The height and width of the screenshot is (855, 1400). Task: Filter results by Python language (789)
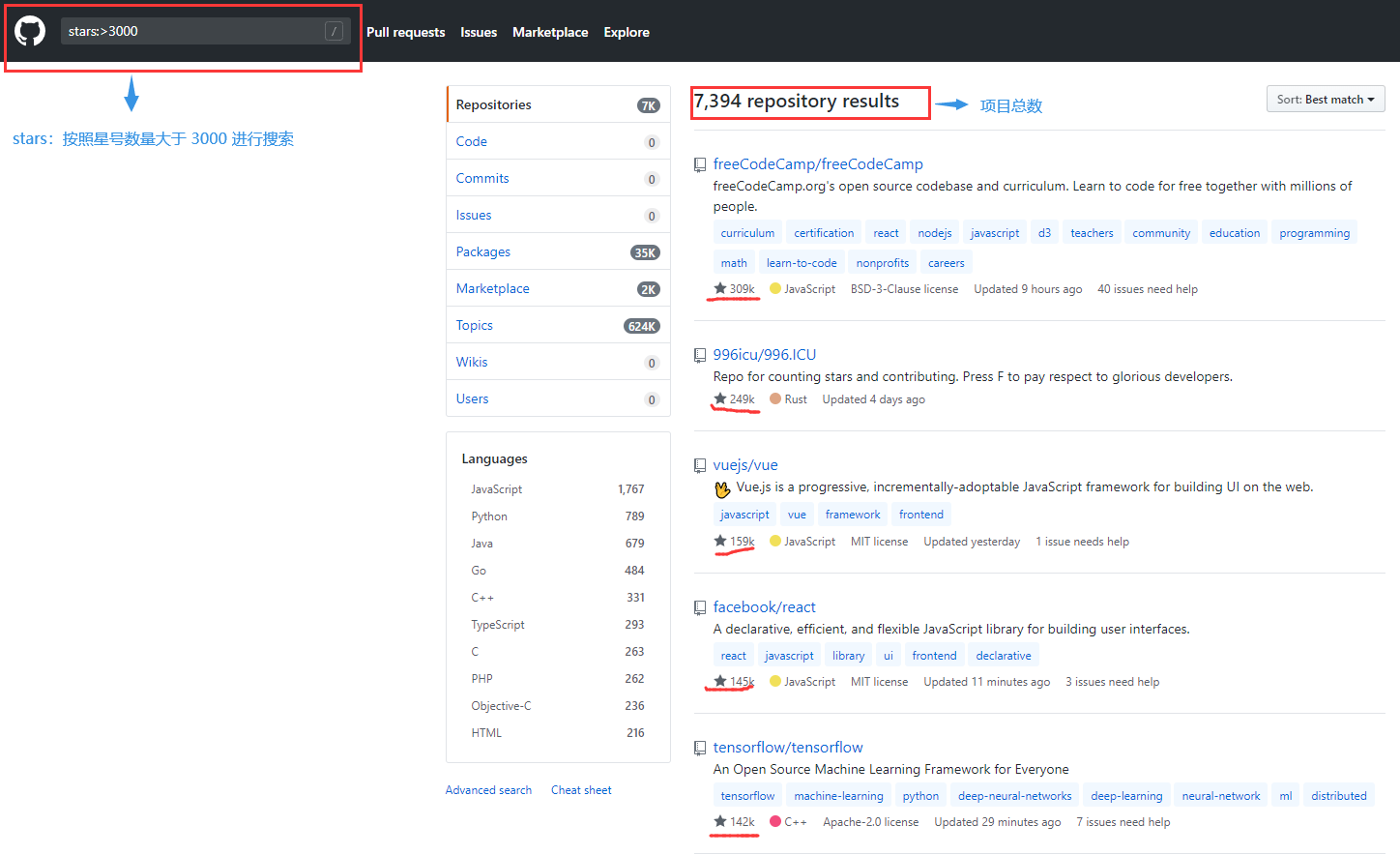(x=558, y=516)
